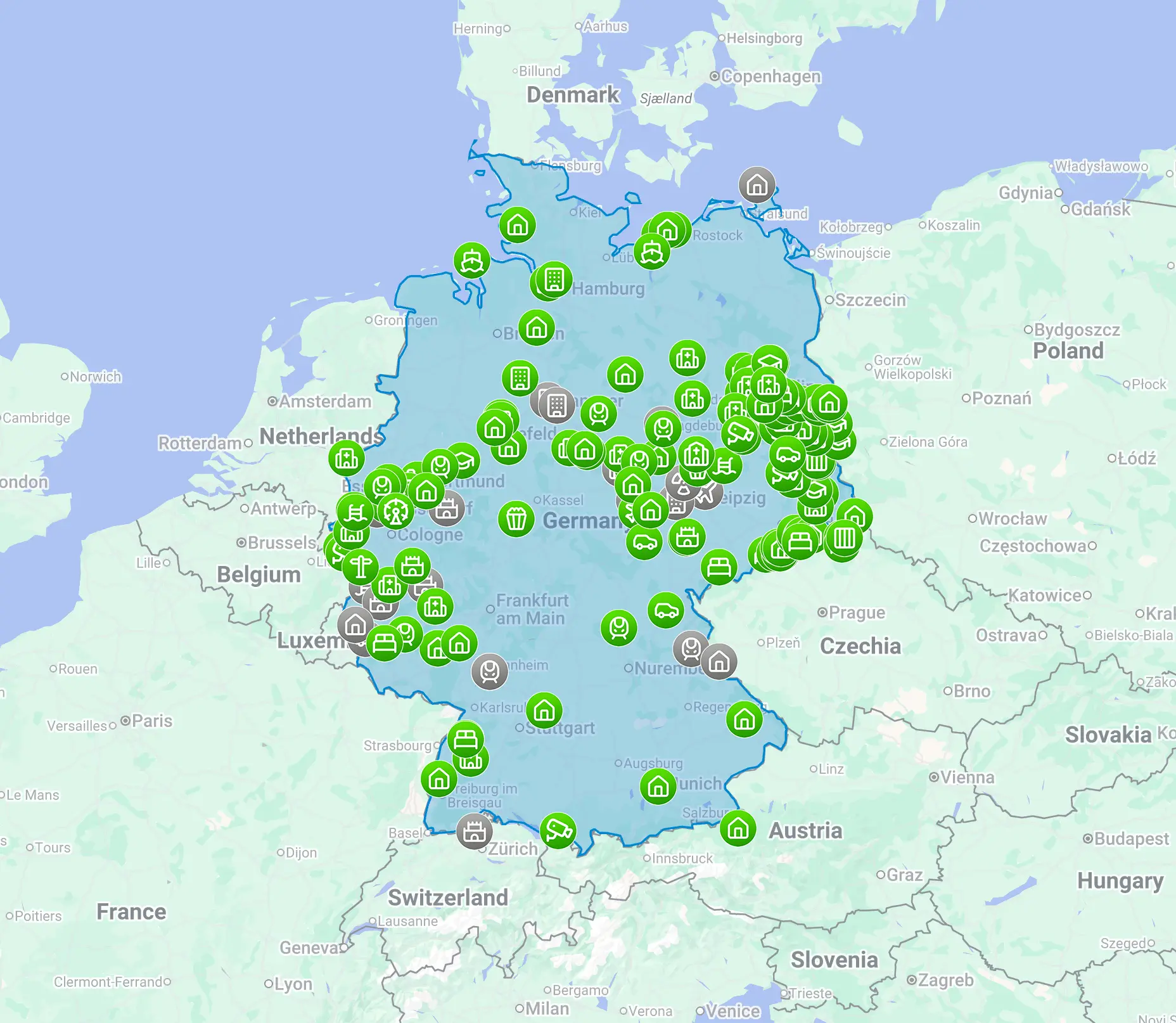Viewport: 1176px width, 1023px height.
Task: Open the gray office building marker
Action: [x=556, y=404]
